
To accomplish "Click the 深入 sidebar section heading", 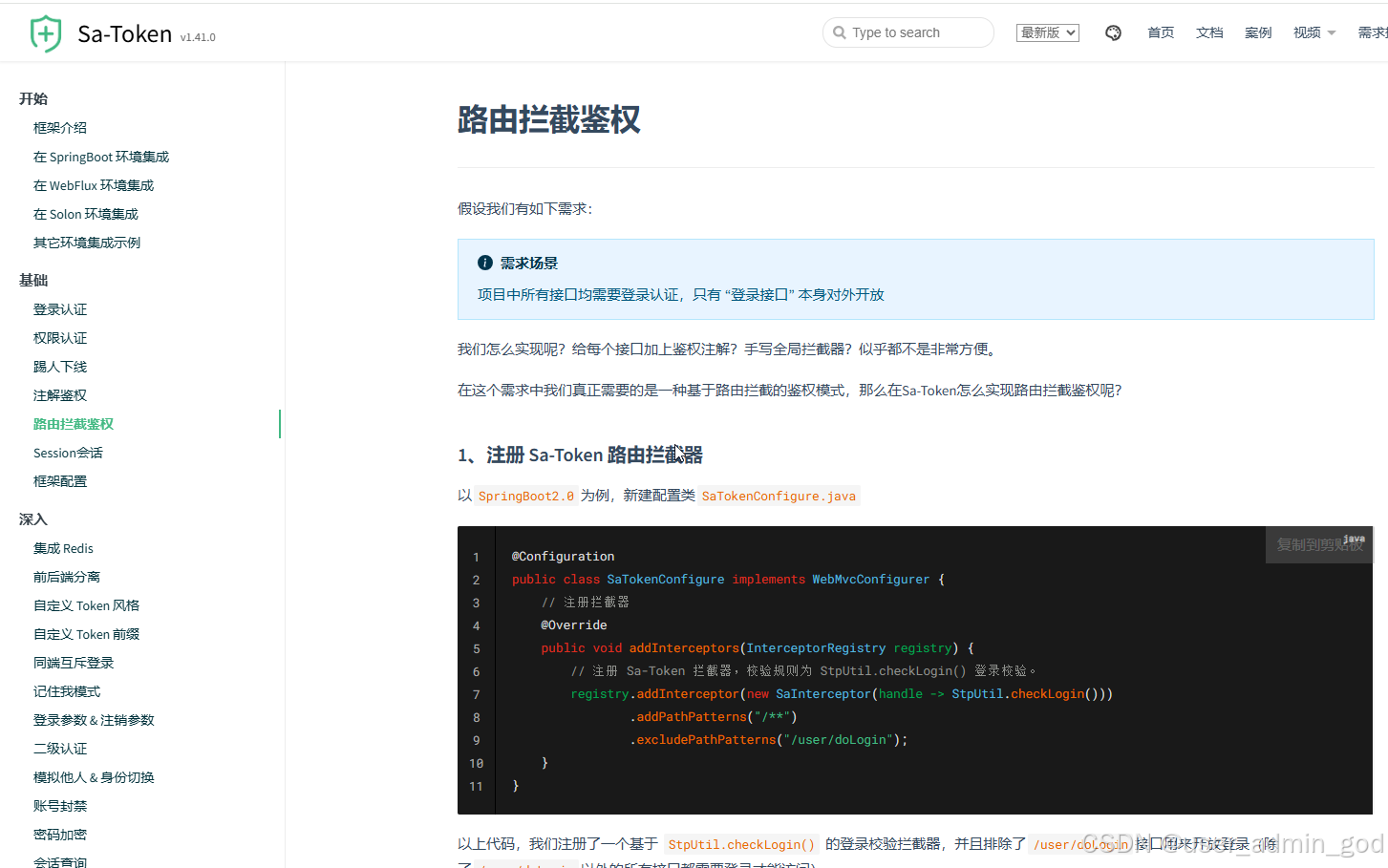I will coord(33,519).
